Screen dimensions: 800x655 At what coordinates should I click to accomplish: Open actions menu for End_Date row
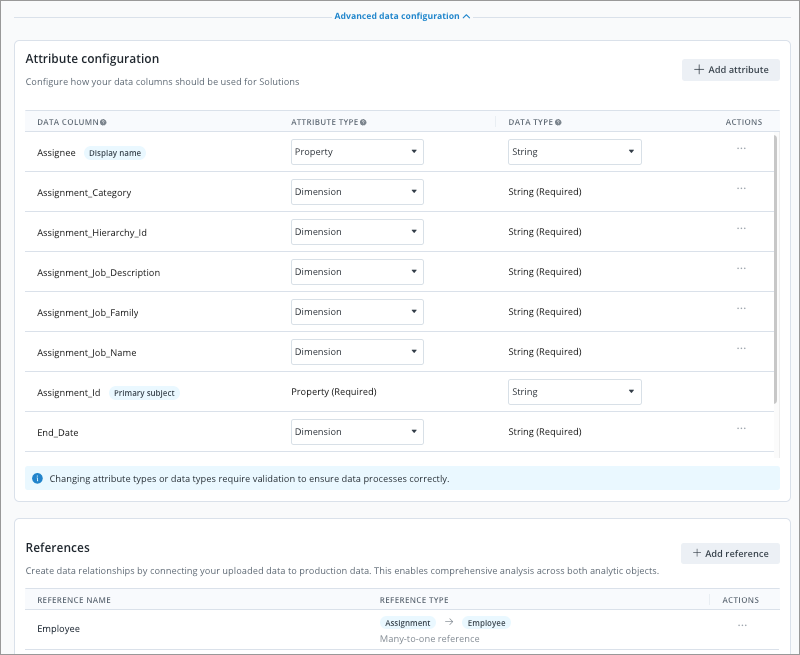coord(741,428)
